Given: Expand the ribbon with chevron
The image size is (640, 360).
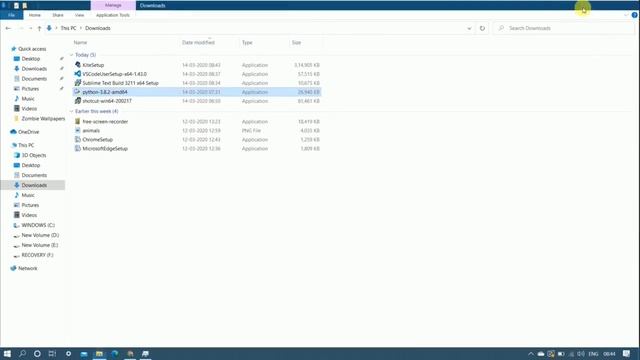Looking at the screenshot, I should coord(626,15).
